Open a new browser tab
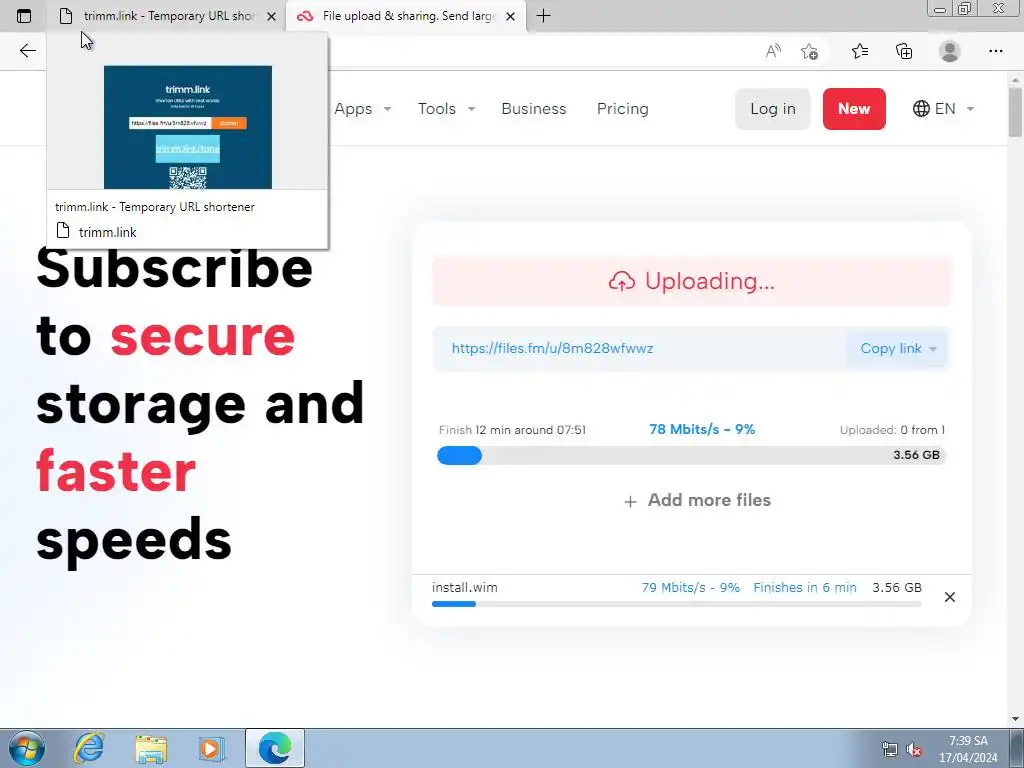Image resolution: width=1024 pixels, height=768 pixels. coord(543,16)
